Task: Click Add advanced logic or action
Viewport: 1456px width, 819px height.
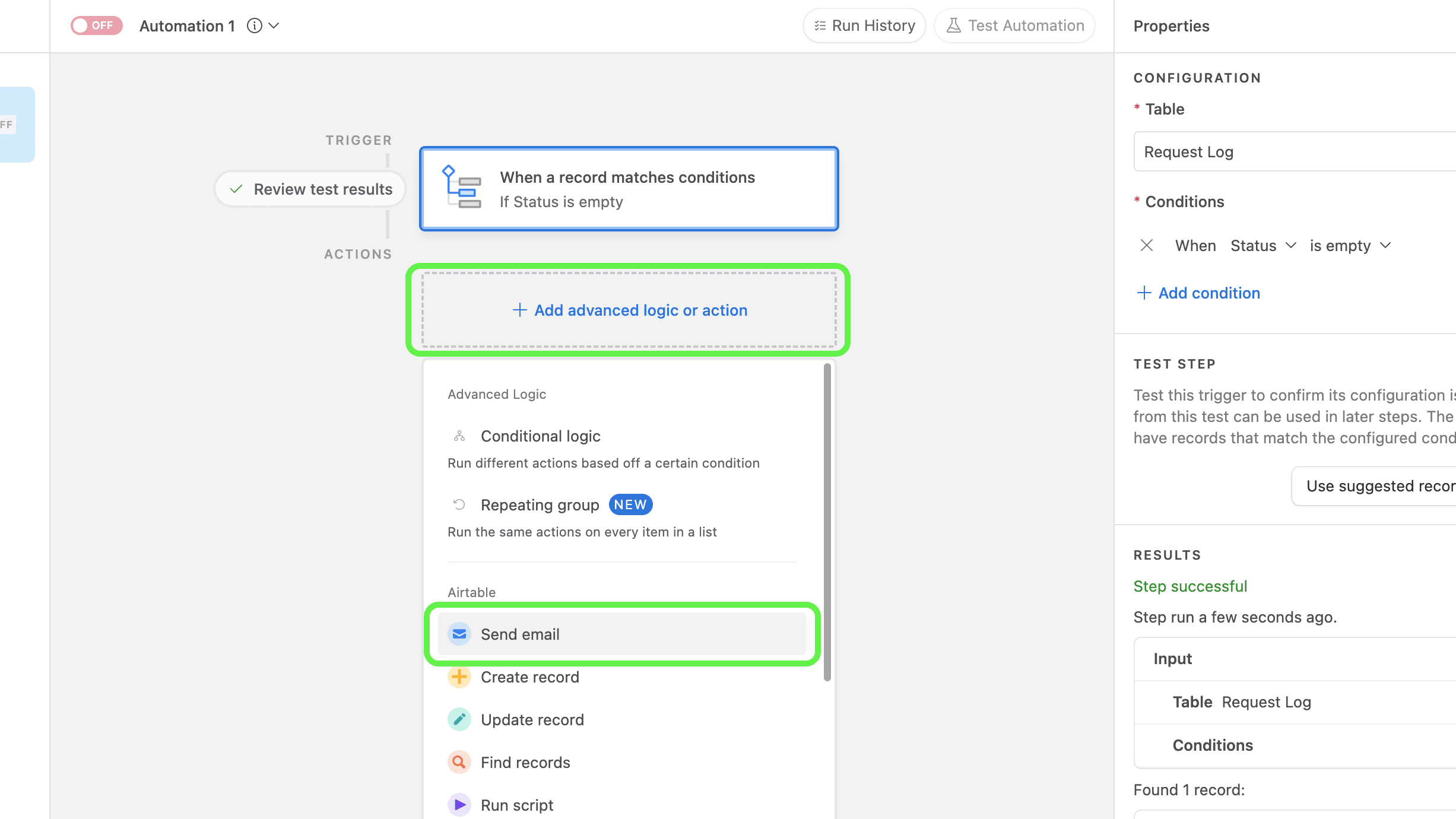Action: (x=629, y=310)
